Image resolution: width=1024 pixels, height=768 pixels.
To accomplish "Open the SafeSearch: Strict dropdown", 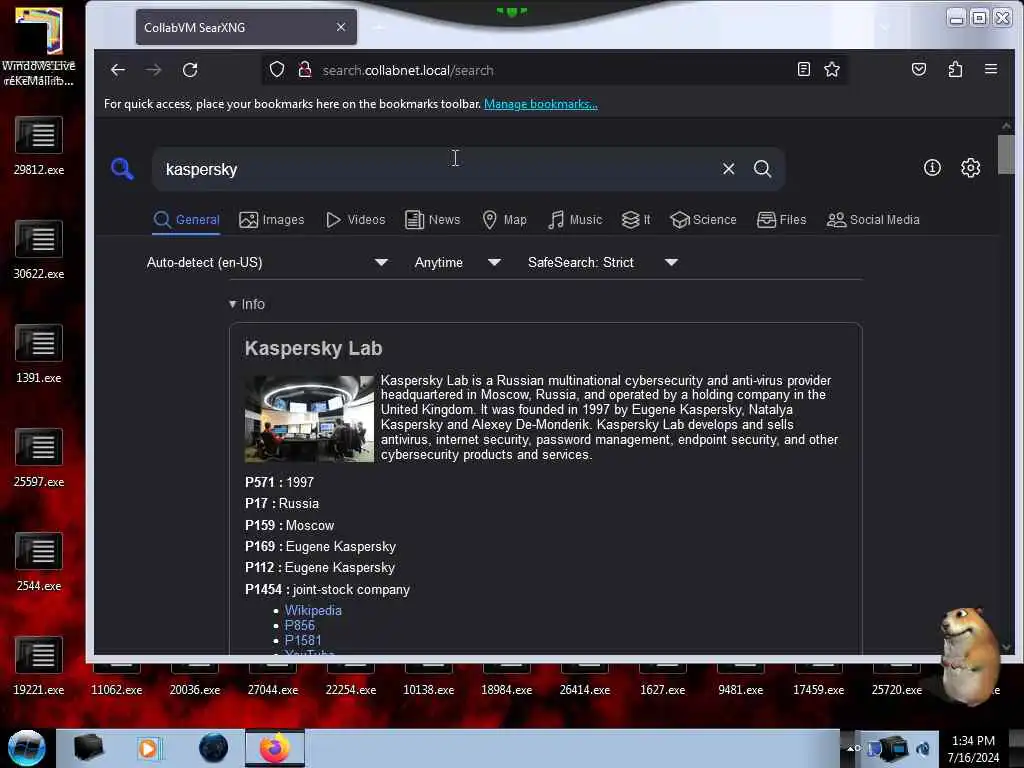I will click(x=603, y=263).
